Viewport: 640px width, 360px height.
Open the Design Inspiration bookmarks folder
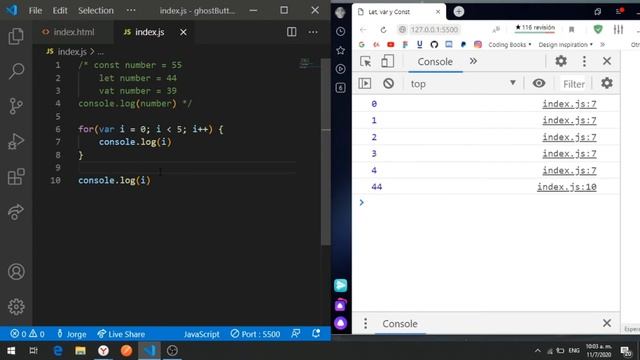coord(565,44)
